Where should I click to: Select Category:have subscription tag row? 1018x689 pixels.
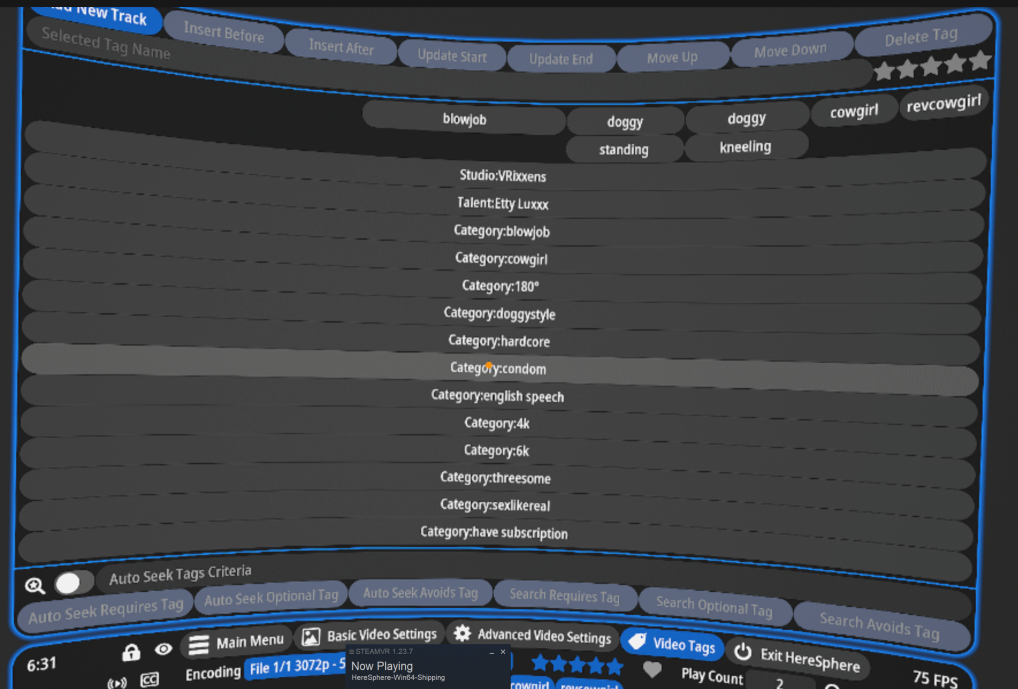coord(495,533)
